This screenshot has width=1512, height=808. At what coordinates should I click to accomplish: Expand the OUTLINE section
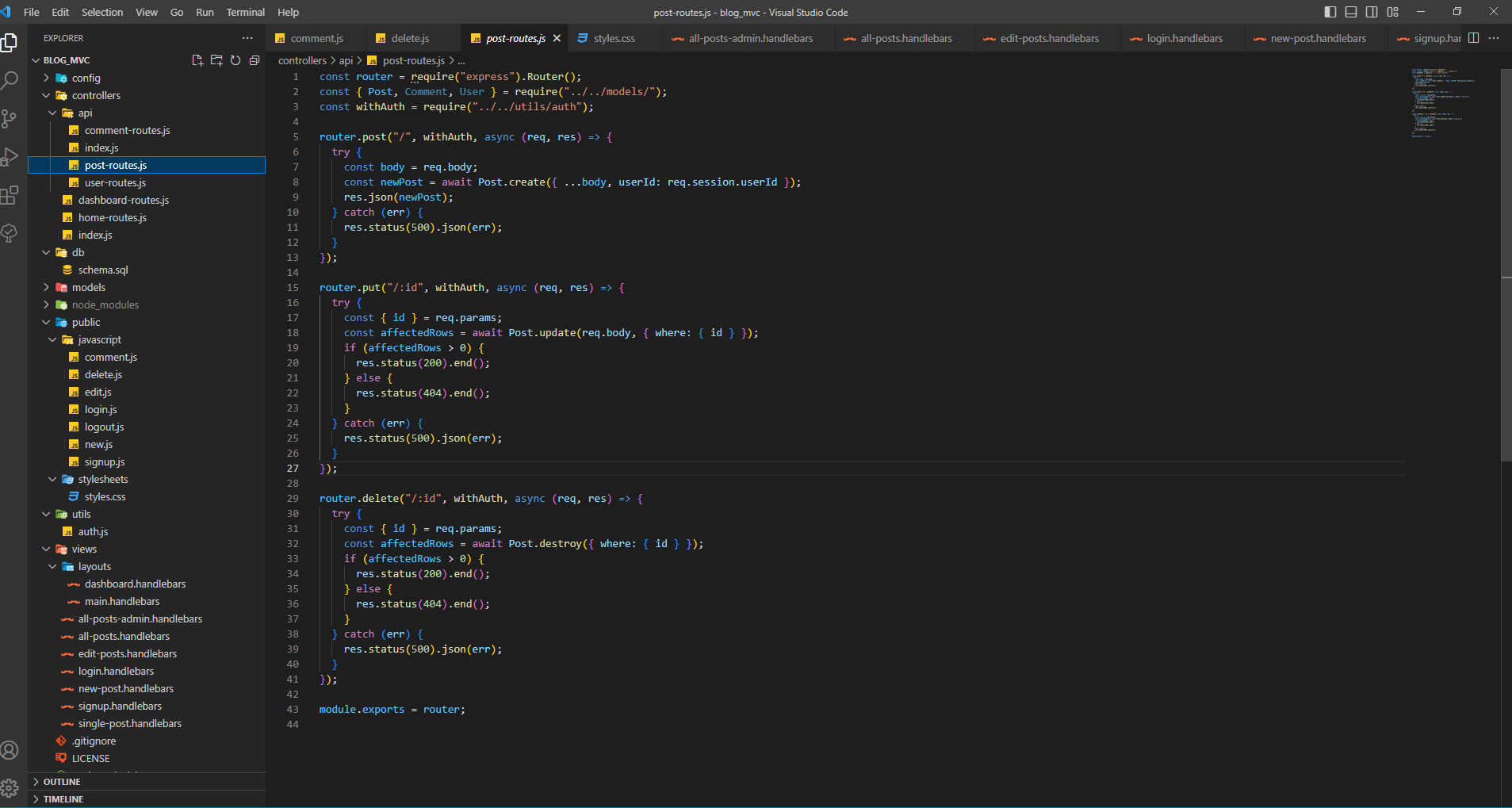[x=147, y=782]
